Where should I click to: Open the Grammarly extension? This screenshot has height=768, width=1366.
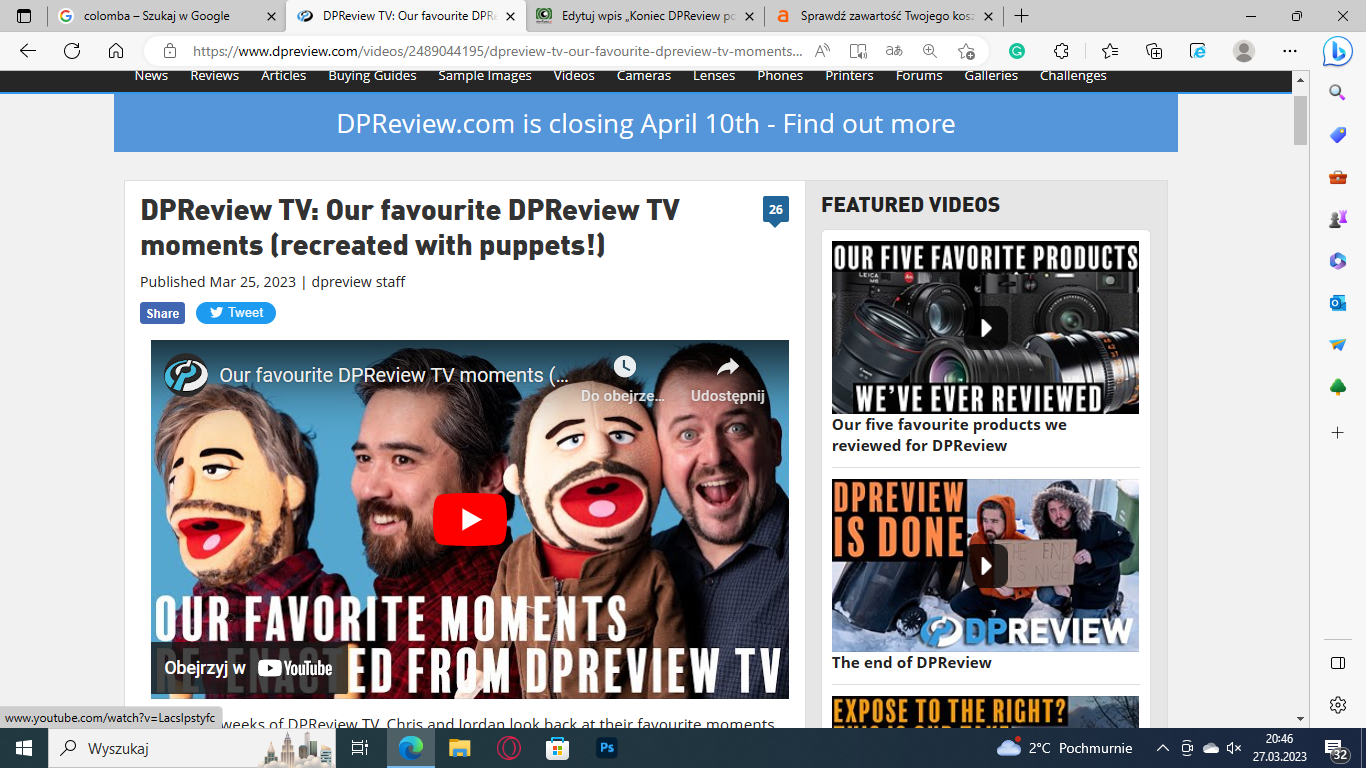(1017, 51)
